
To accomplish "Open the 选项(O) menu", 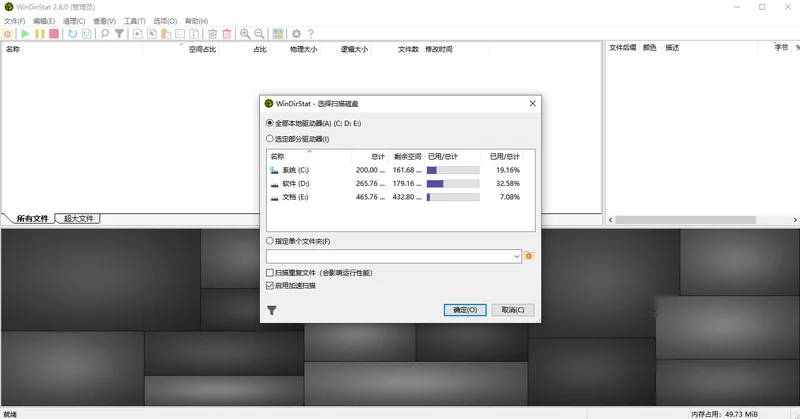I will (x=165, y=21).
